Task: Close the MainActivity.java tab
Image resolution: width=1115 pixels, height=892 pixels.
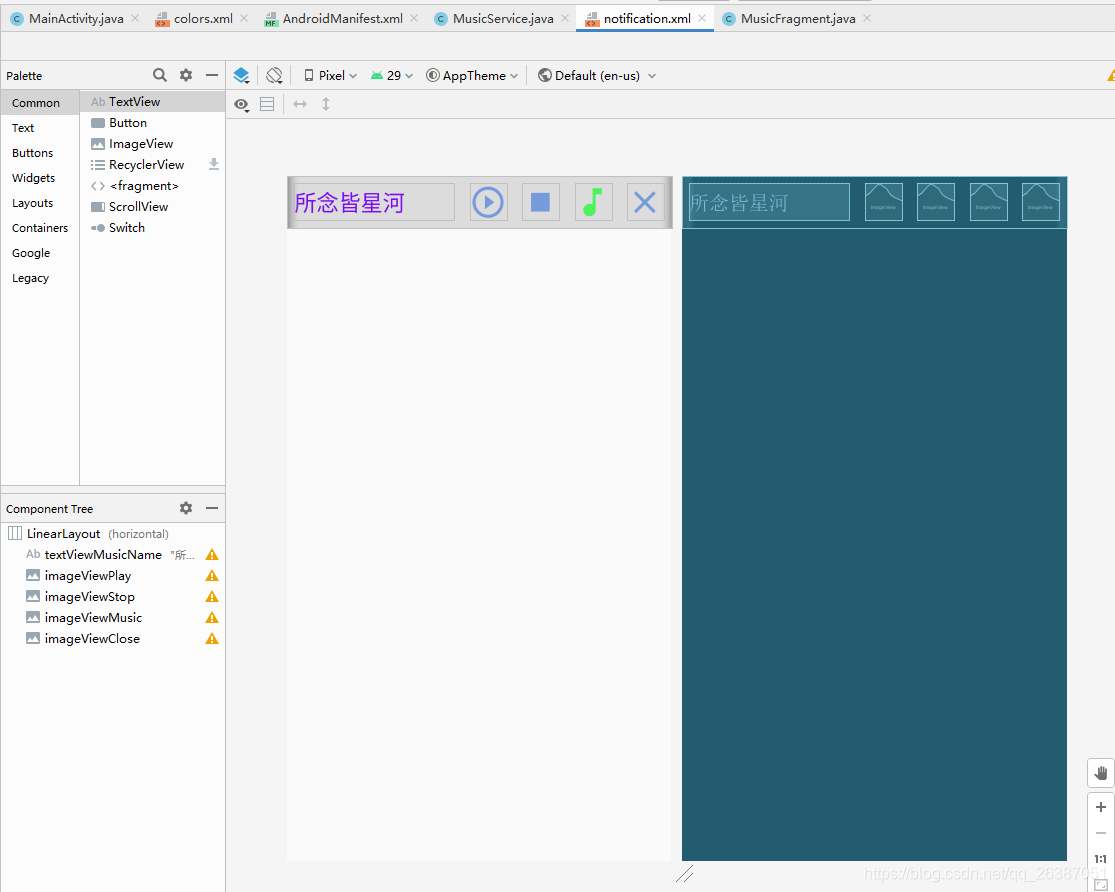Action: point(135,18)
